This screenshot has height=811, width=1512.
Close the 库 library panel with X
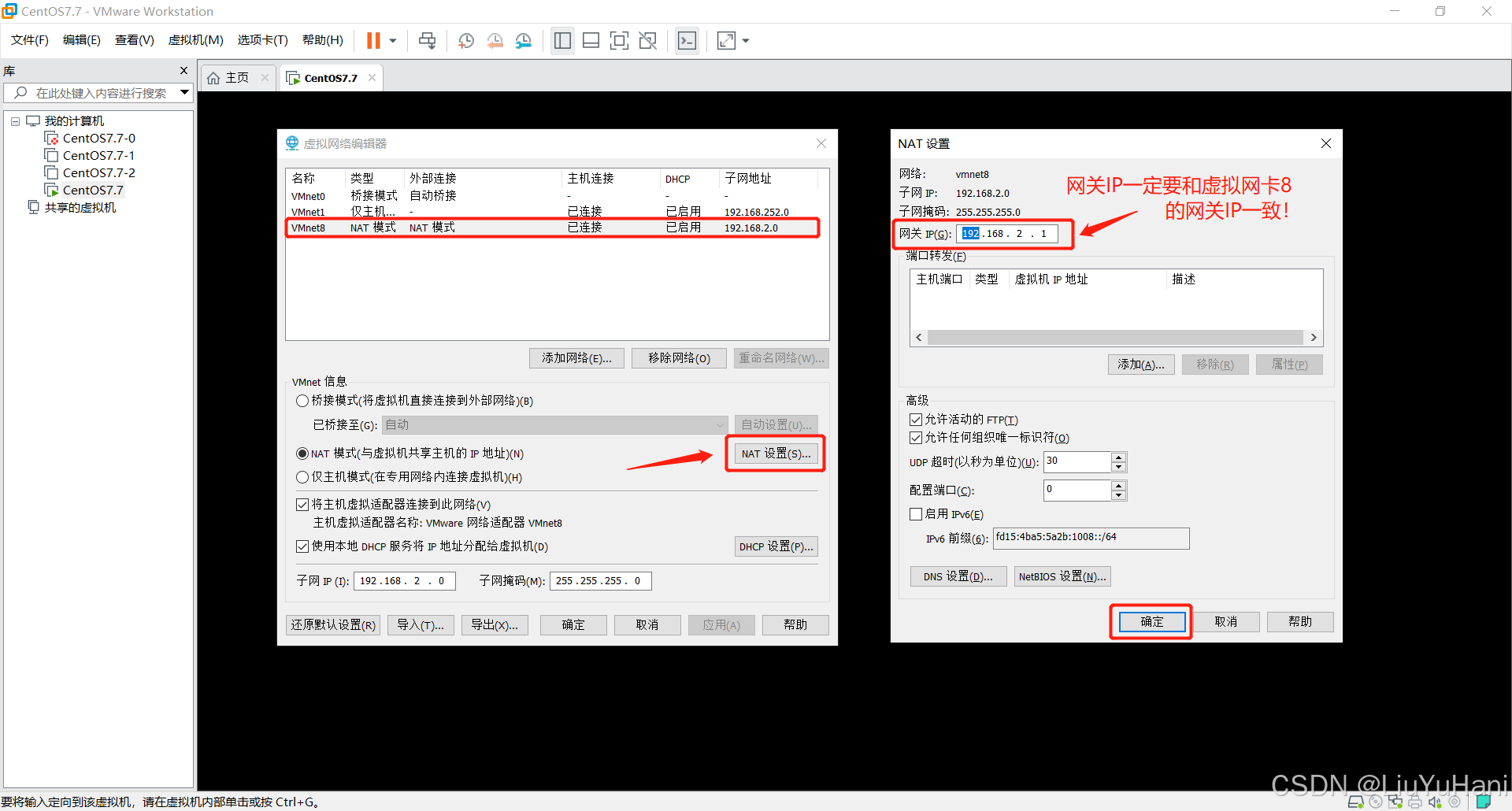pyautogui.click(x=184, y=71)
